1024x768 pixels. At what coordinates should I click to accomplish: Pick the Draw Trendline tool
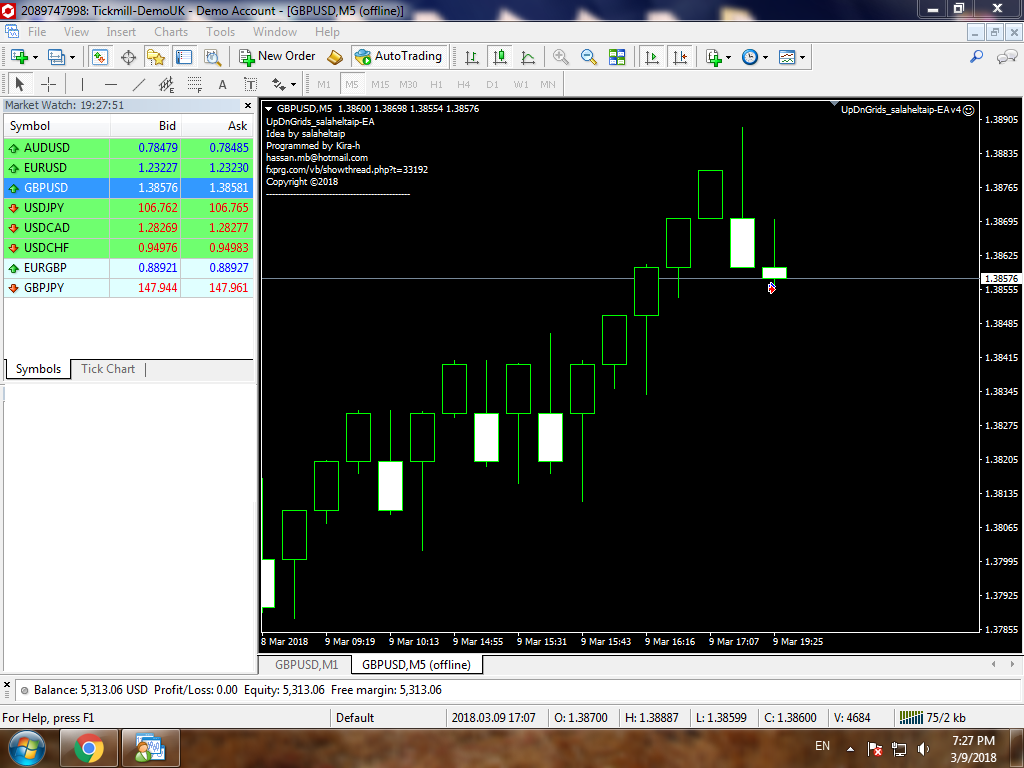click(139, 85)
